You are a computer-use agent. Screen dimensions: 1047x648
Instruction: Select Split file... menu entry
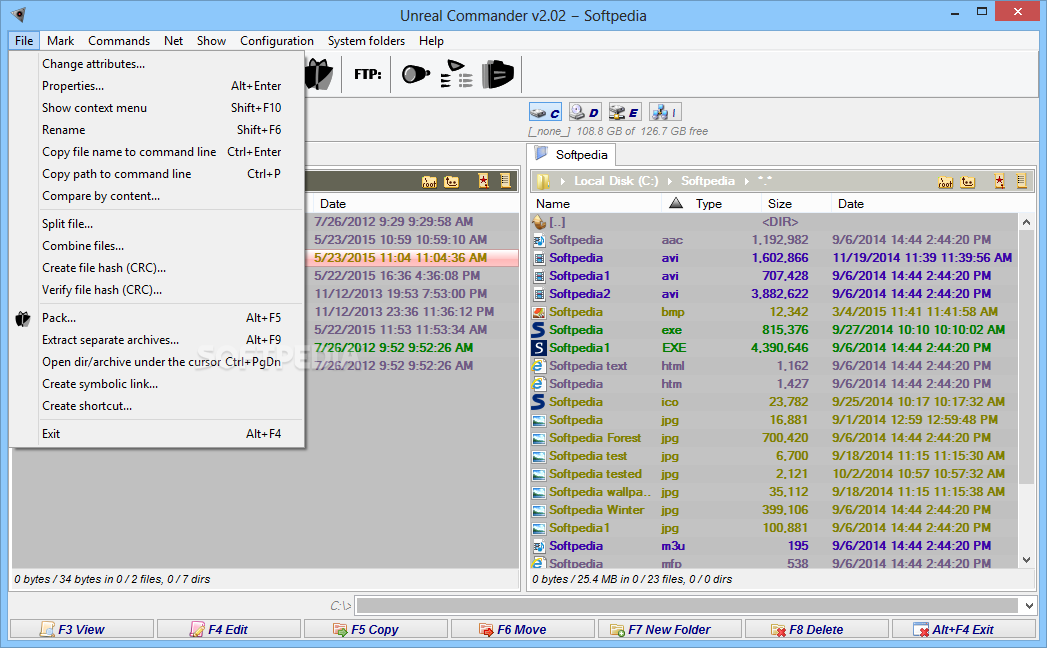157,224
